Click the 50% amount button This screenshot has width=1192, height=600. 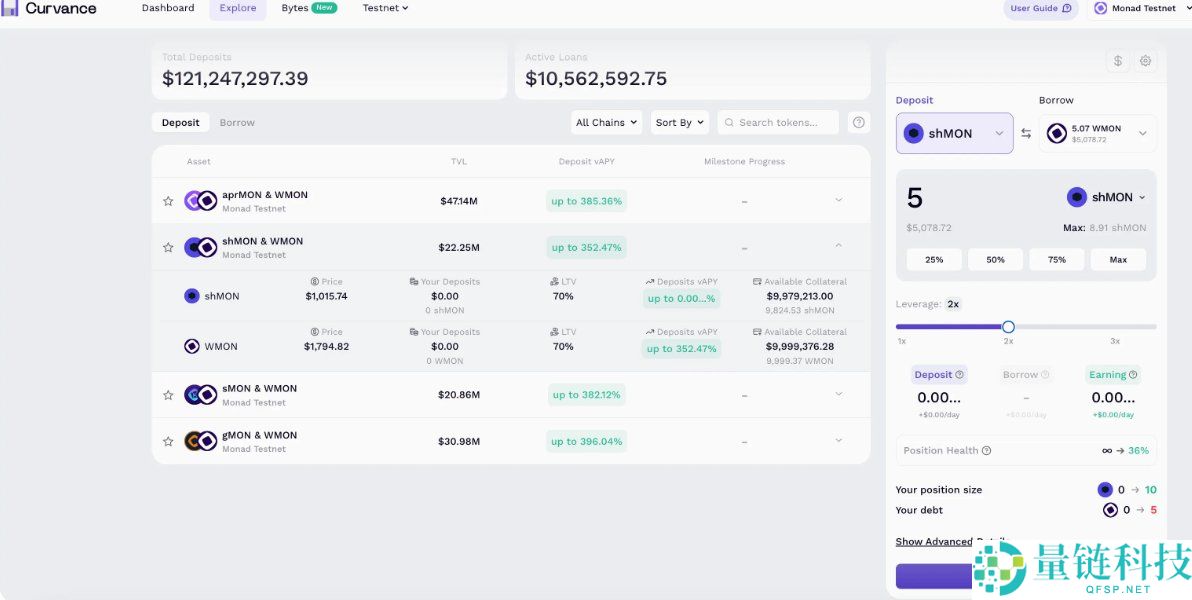click(995, 260)
